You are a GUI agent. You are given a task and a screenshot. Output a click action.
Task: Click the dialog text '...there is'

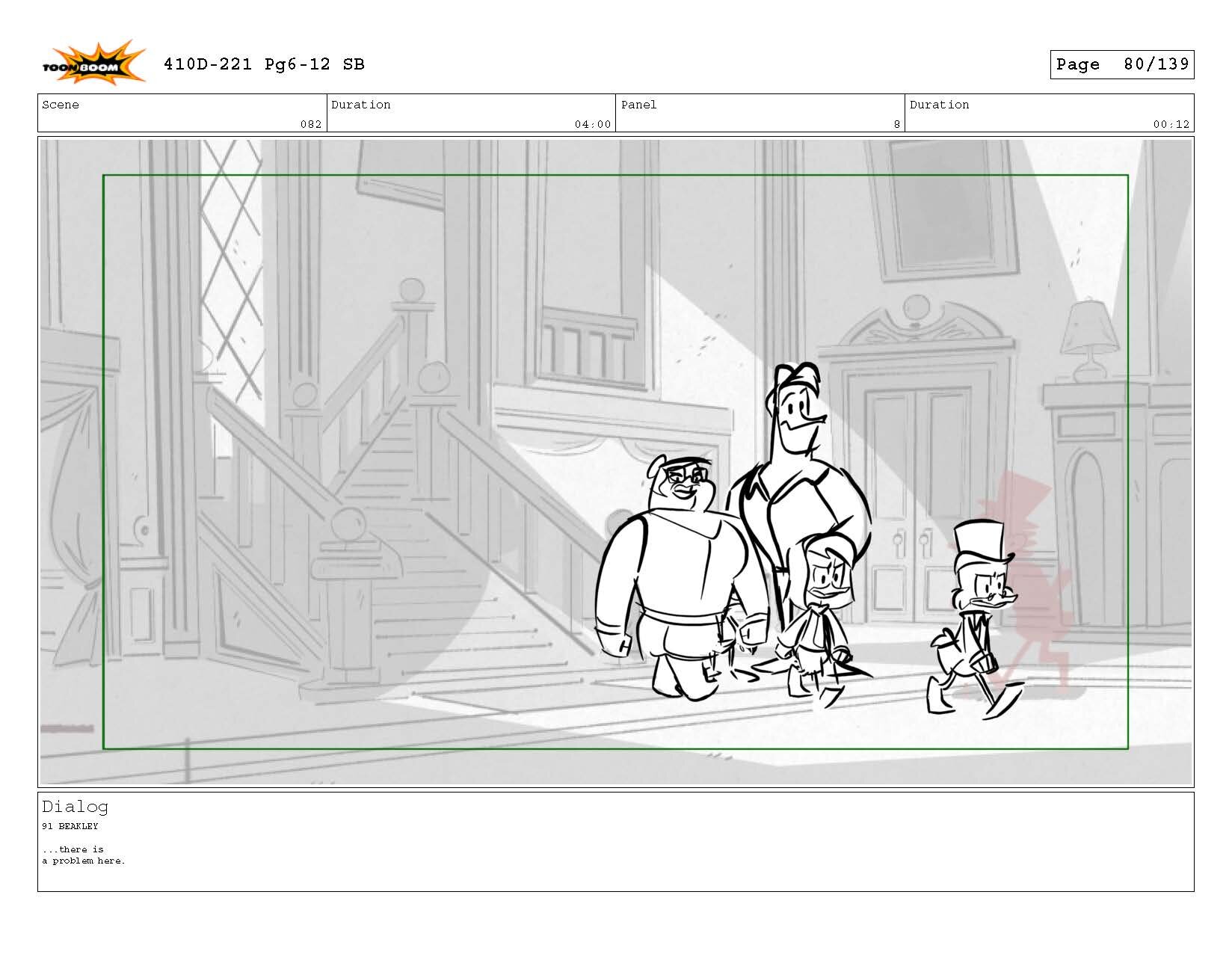[x=73, y=849]
